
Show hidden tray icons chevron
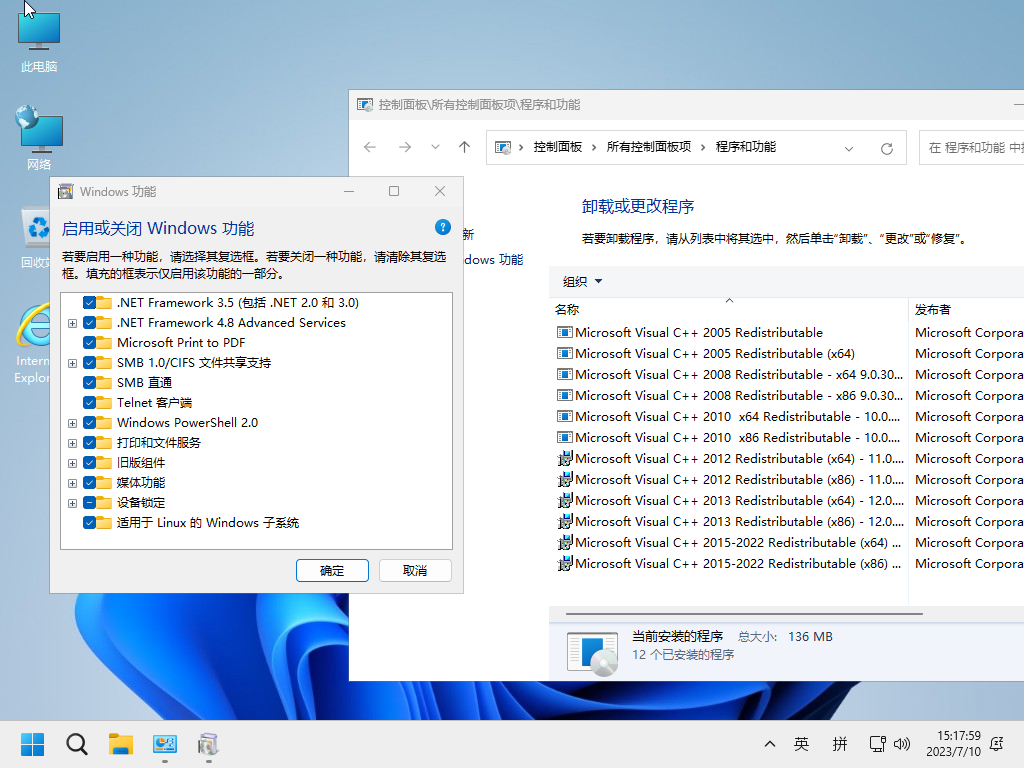(770, 744)
